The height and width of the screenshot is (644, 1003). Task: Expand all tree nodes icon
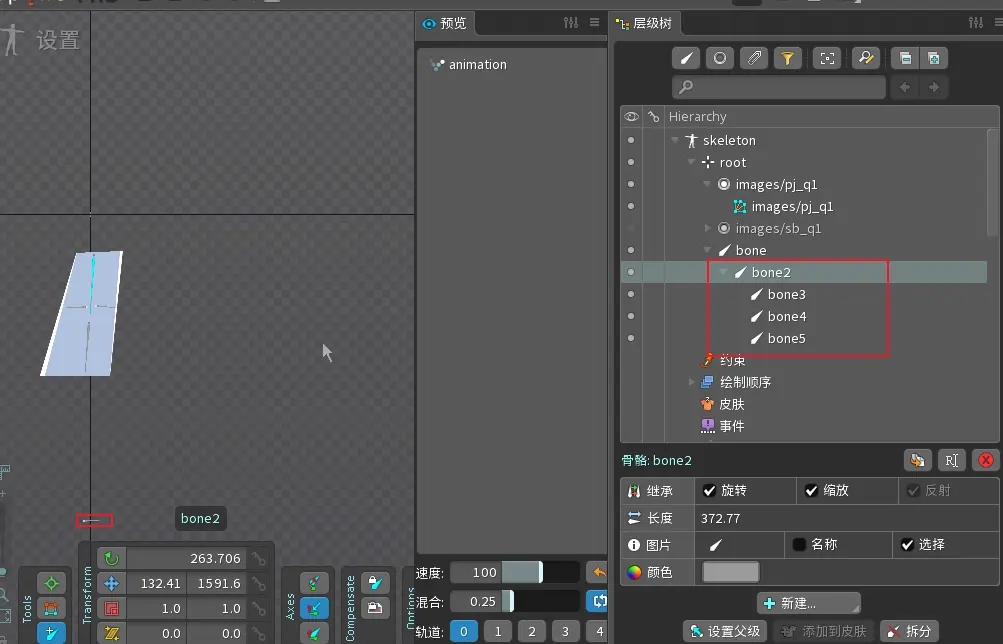tap(934, 59)
